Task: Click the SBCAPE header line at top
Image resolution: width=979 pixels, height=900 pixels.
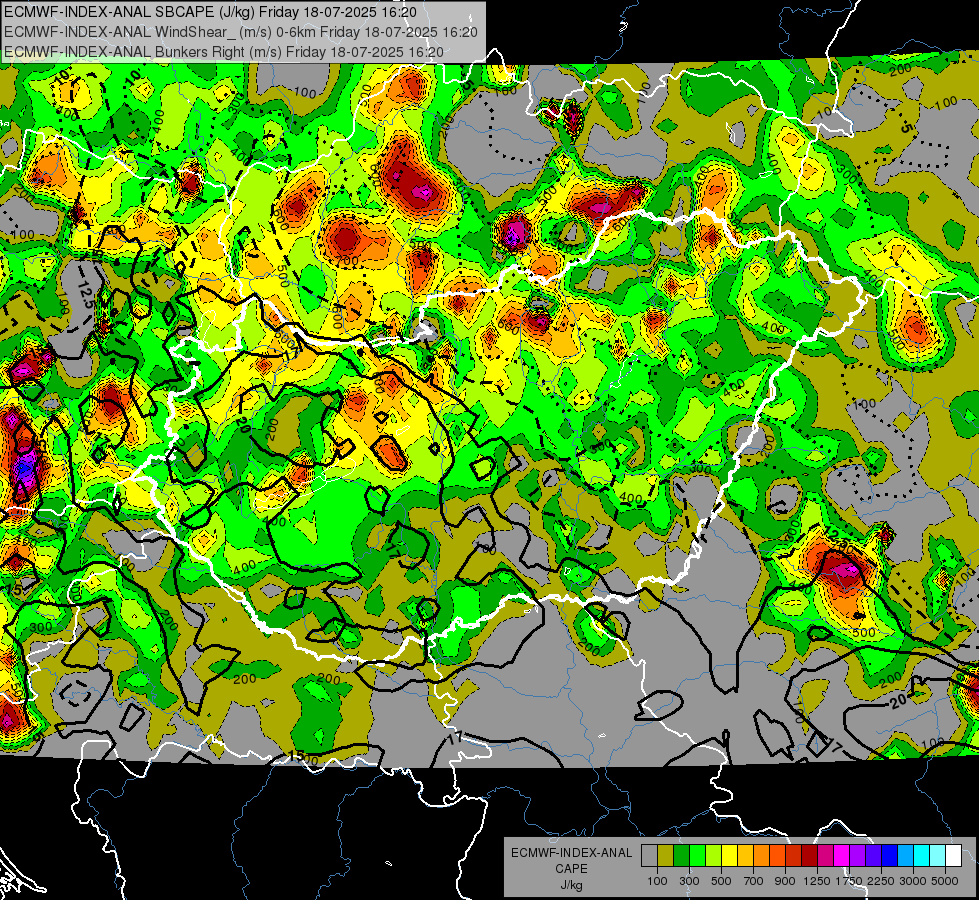Action: pyautogui.click(x=210, y=12)
